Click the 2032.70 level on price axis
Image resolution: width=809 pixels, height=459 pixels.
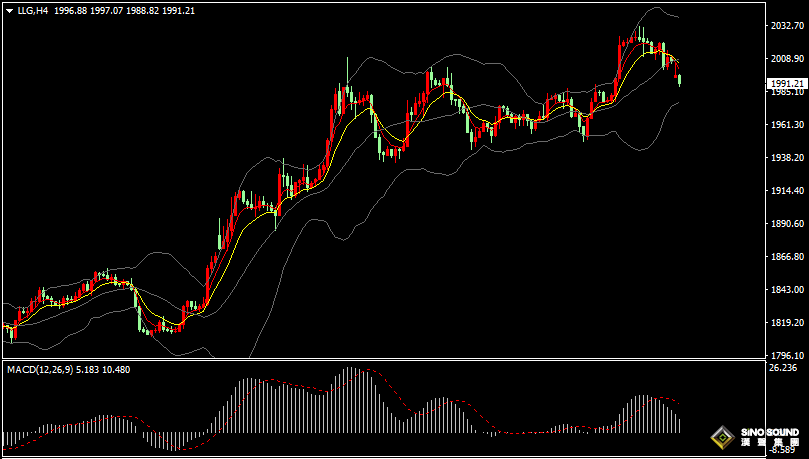tap(786, 26)
